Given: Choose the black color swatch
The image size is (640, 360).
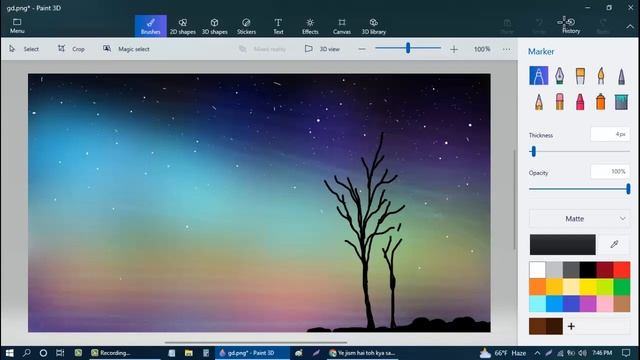Looking at the screenshot, I should click(x=588, y=270).
